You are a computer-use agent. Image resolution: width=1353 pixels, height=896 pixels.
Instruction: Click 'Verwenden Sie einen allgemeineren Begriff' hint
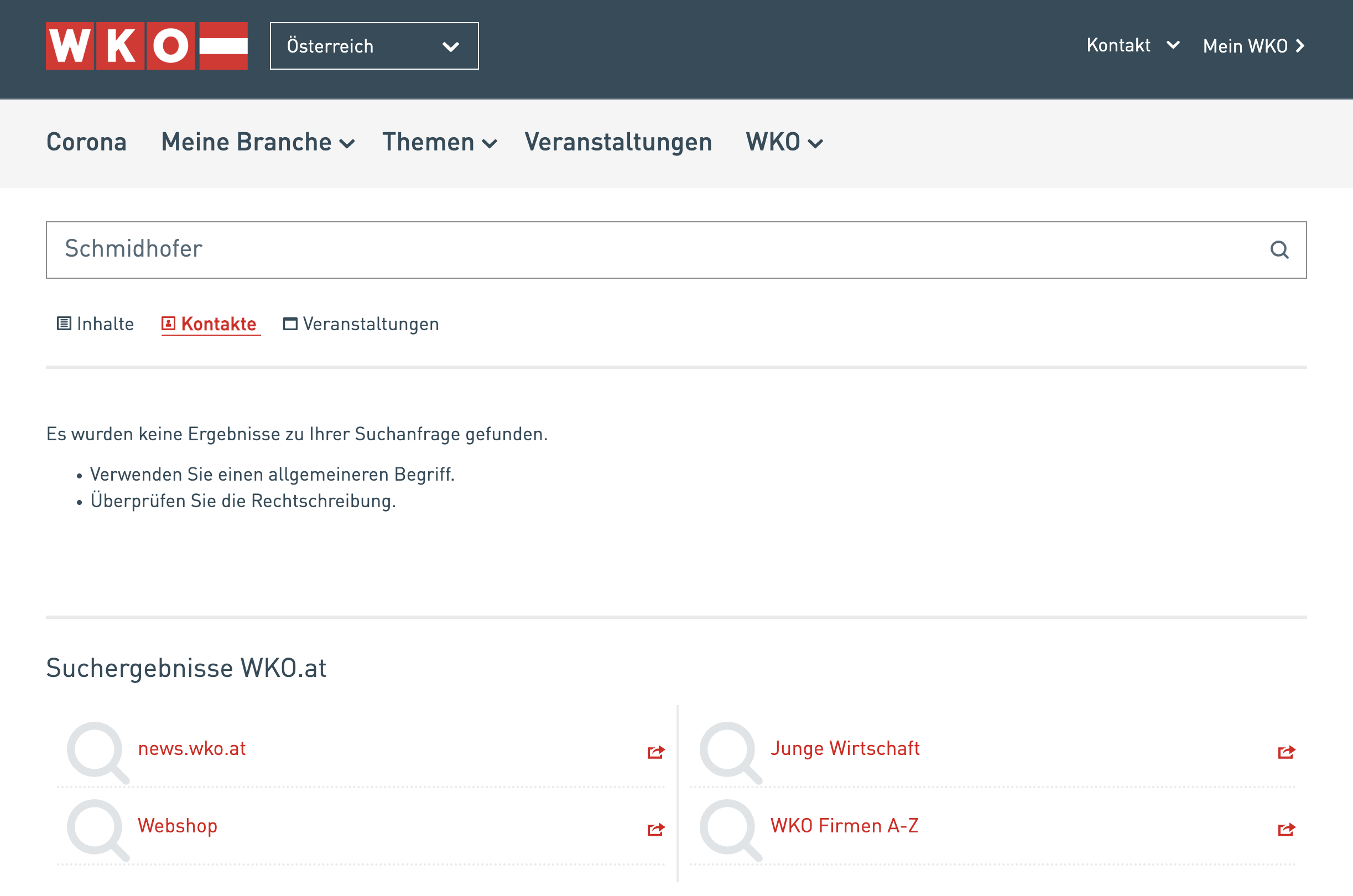(x=273, y=475)
